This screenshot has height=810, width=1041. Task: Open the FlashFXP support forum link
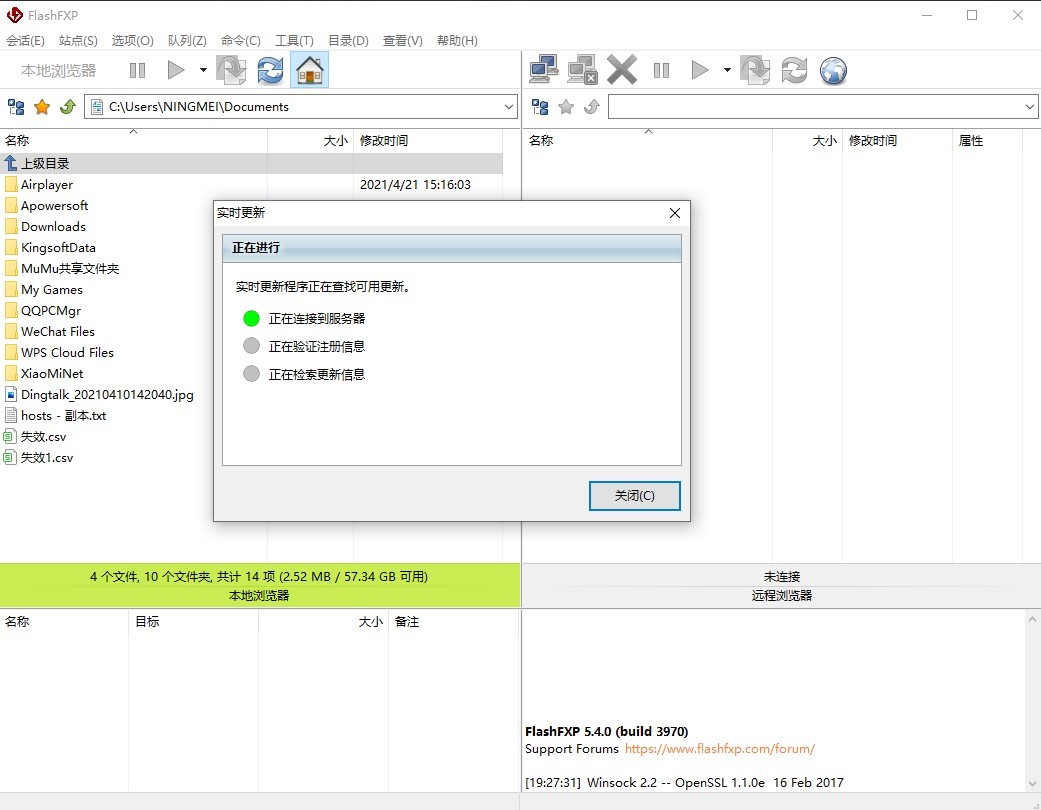pyautogui.click(x=719, y=749)
